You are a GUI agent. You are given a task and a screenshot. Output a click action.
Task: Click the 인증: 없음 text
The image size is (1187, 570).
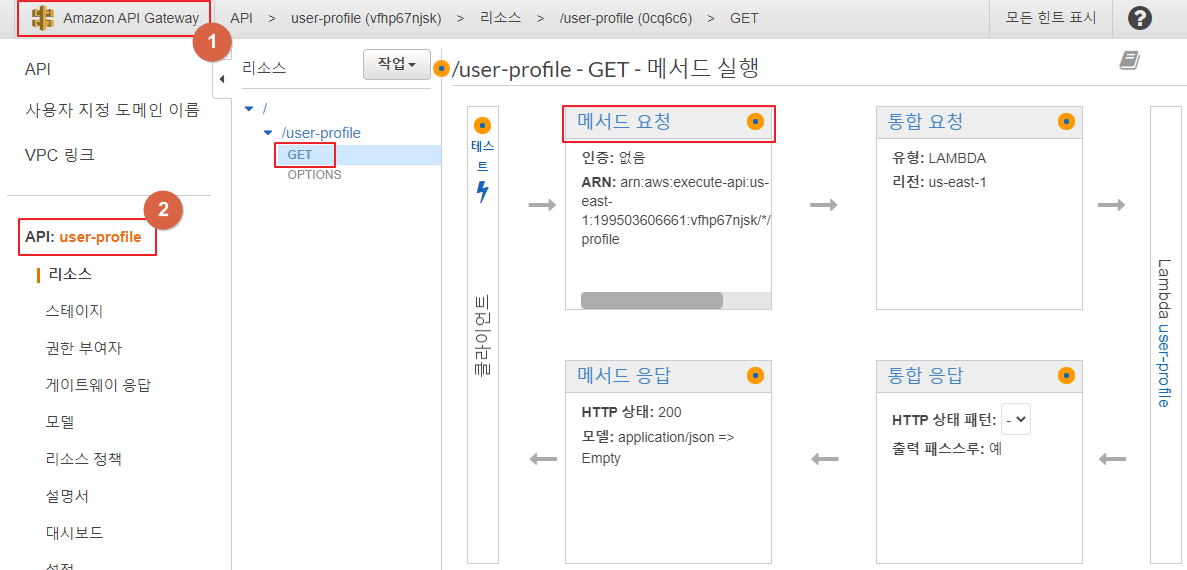click(x=614, y=158)
